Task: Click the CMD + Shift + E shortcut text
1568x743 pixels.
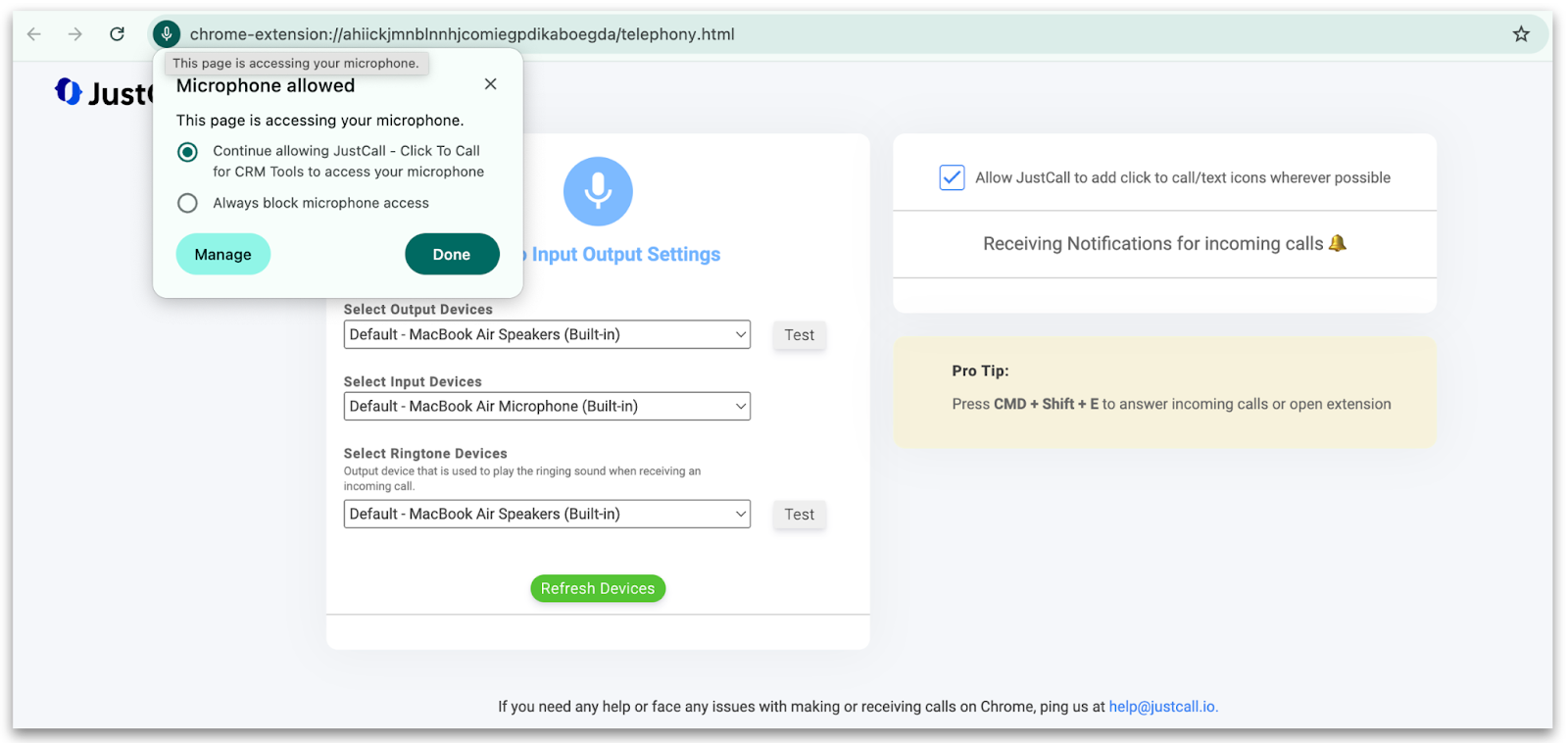Action: click(1046, 404)
